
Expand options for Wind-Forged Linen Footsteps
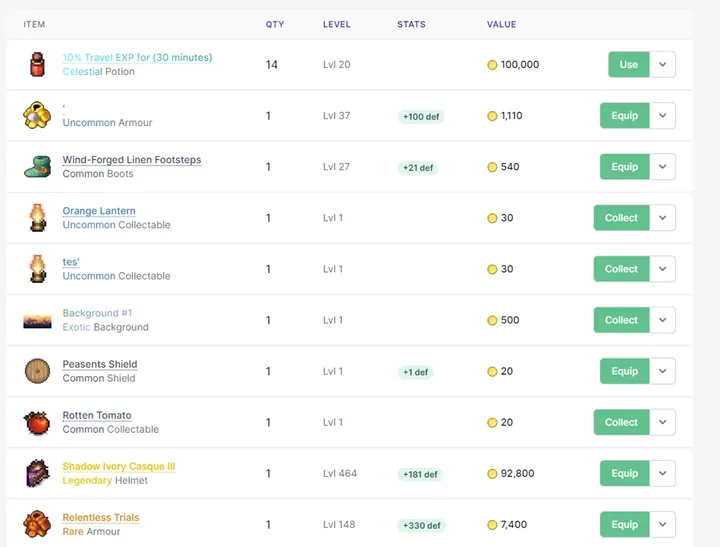coord(662,167)
